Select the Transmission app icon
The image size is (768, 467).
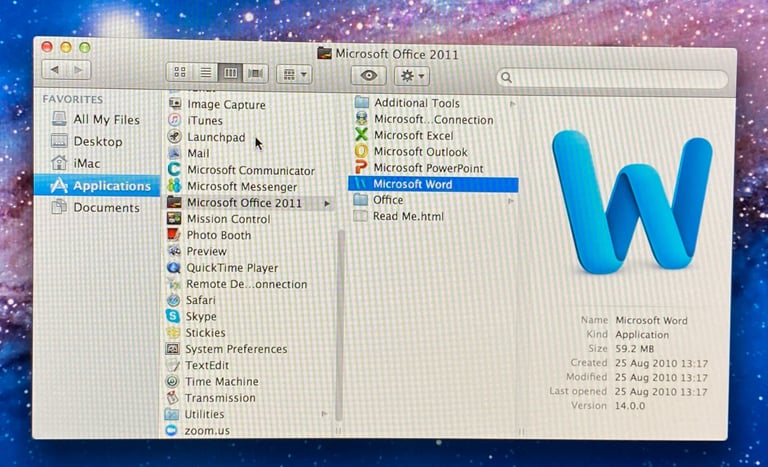tap(172, 397)
